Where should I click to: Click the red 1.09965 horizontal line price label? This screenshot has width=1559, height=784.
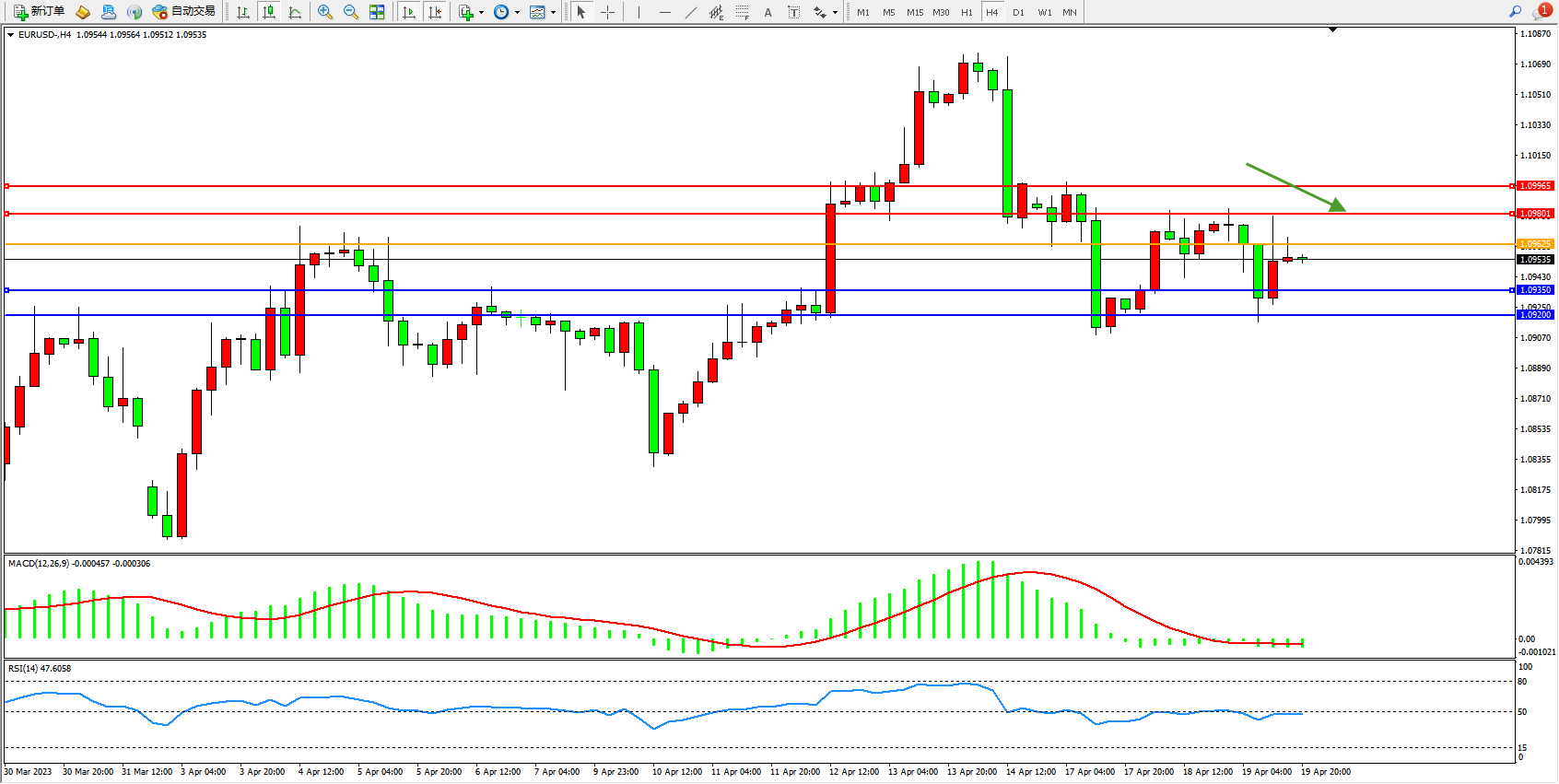(1535, 186)
